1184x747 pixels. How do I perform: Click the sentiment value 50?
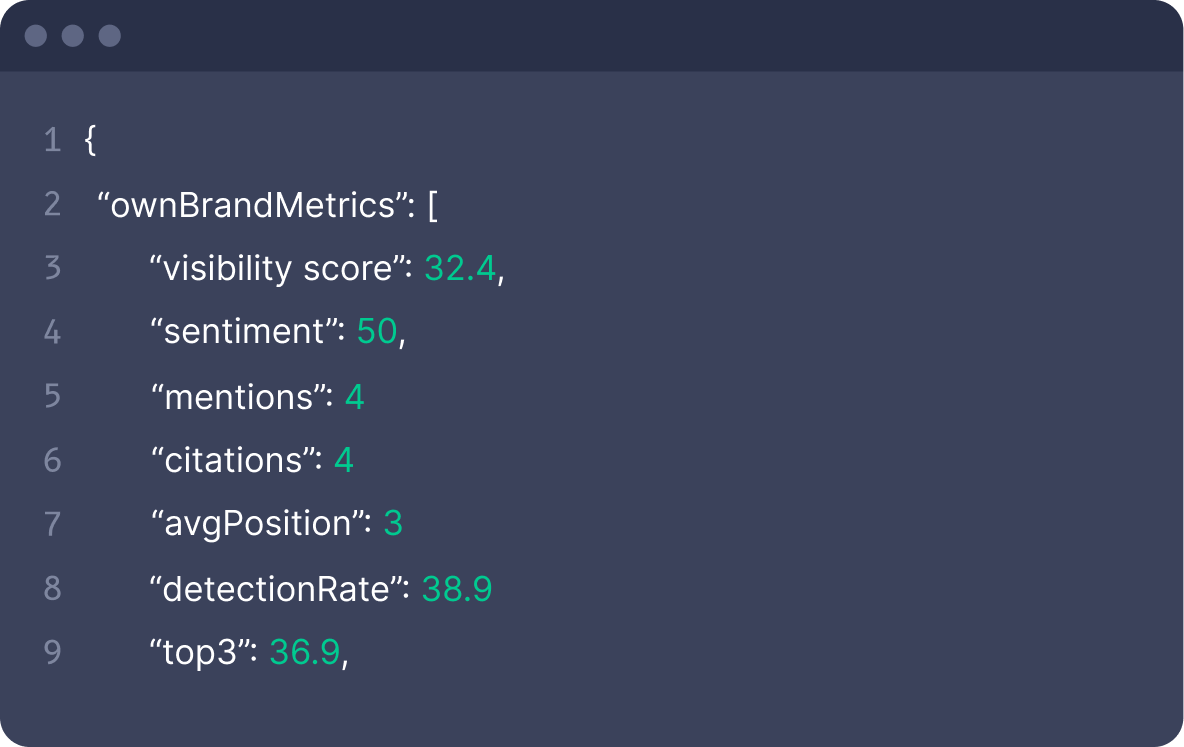point(377,333)
